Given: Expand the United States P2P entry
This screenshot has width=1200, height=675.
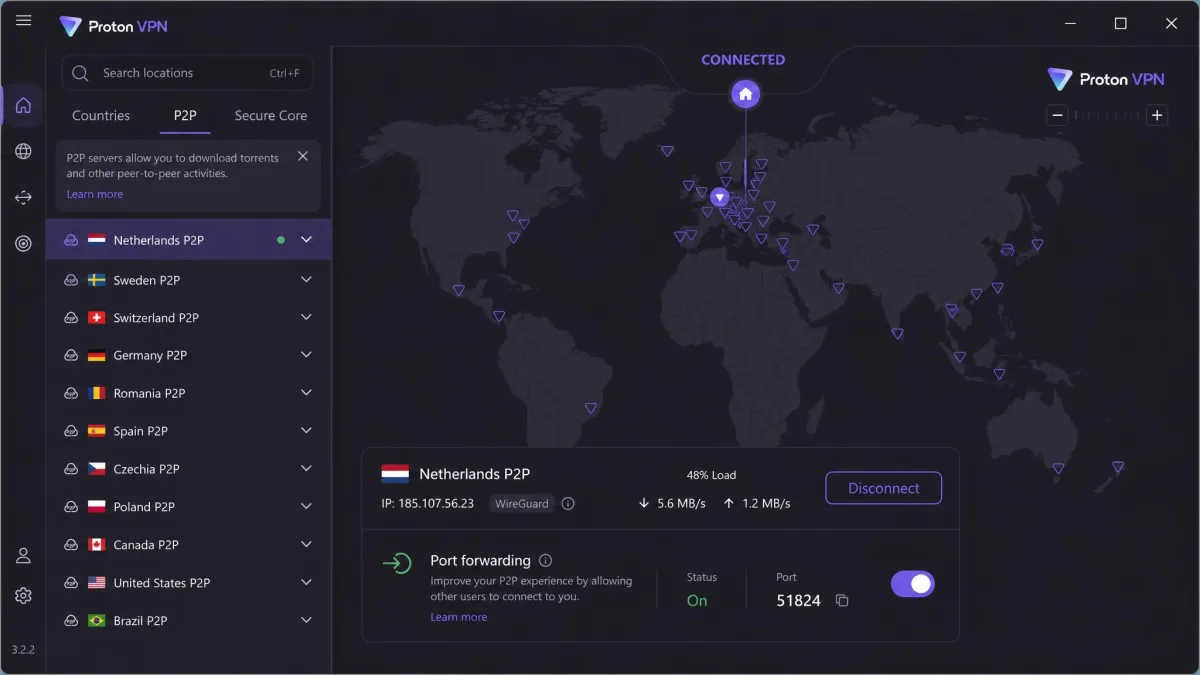Looking at the screenshot, I should click(x=306, y=582).
